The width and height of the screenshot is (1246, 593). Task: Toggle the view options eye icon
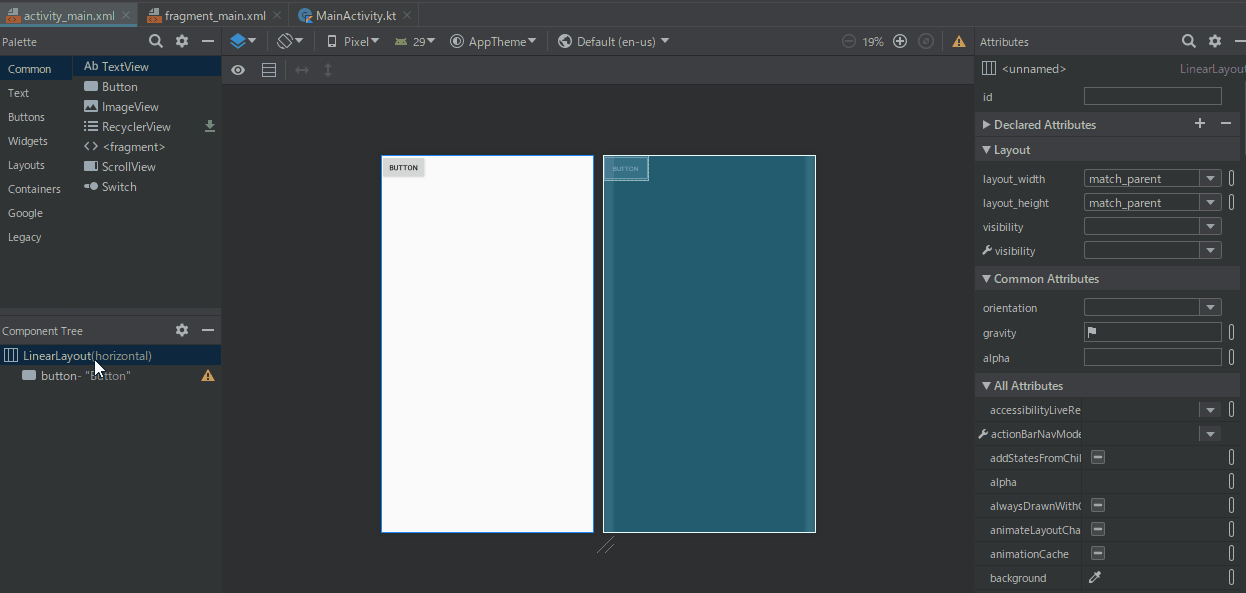(237, 70)
